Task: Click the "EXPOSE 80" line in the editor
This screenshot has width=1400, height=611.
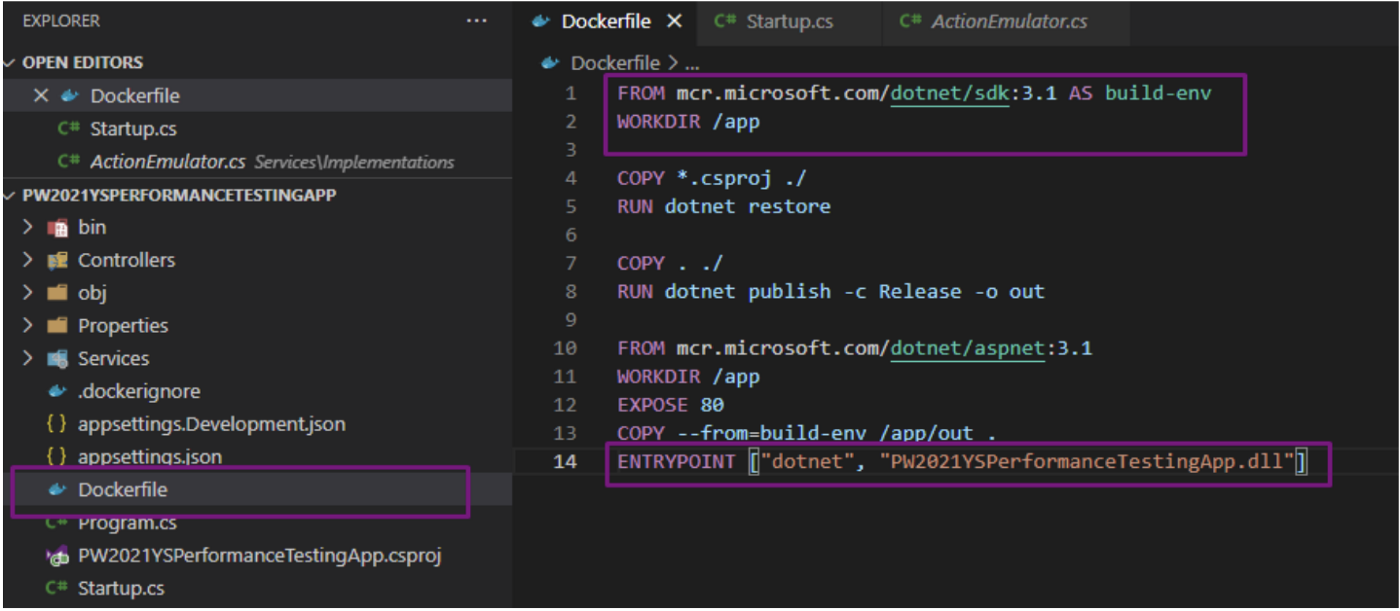Action: coord(671,405)
